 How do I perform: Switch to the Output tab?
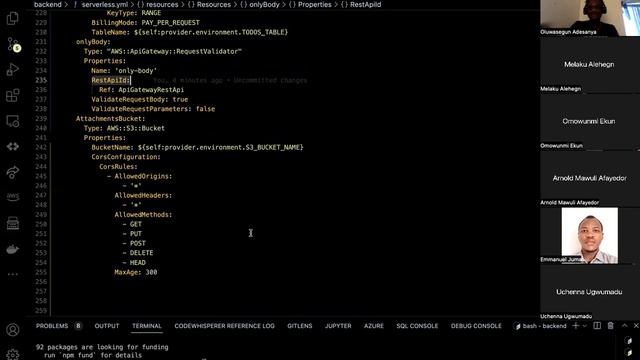107,326
